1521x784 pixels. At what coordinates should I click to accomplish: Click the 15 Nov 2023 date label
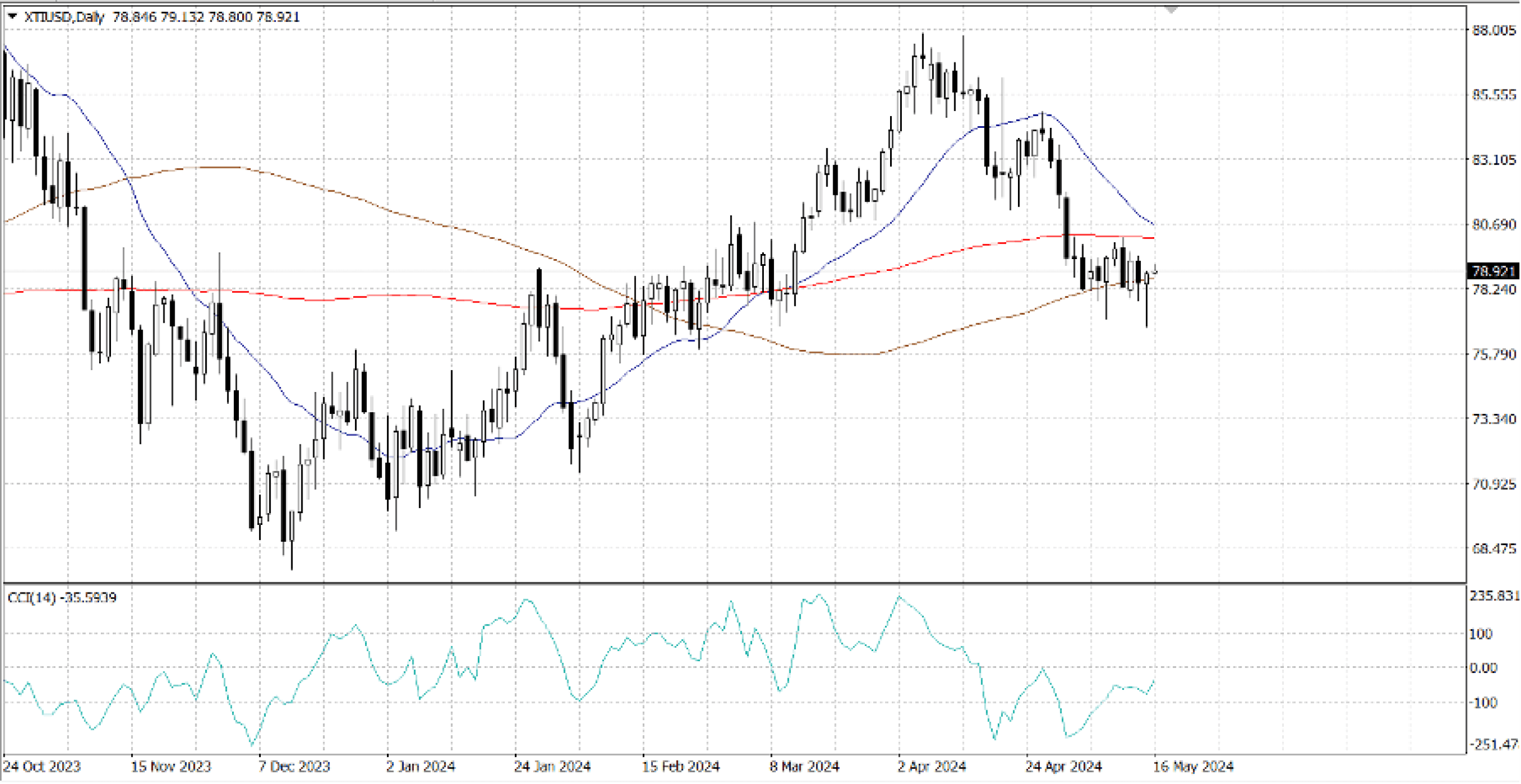click(171, 767)
